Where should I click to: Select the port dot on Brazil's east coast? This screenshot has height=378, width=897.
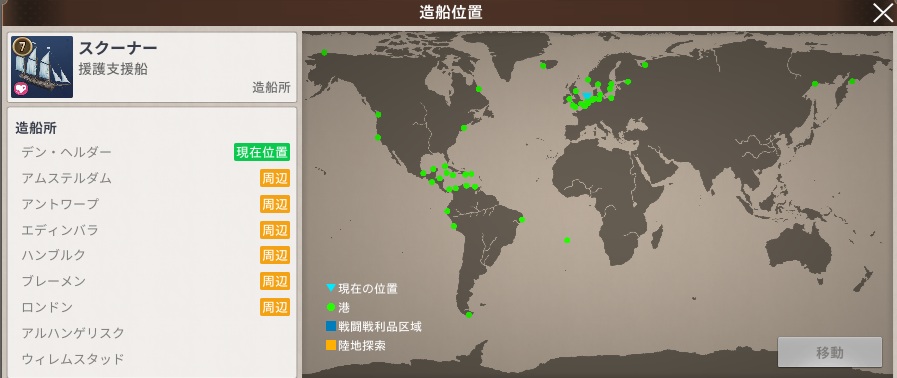point(522,220)
